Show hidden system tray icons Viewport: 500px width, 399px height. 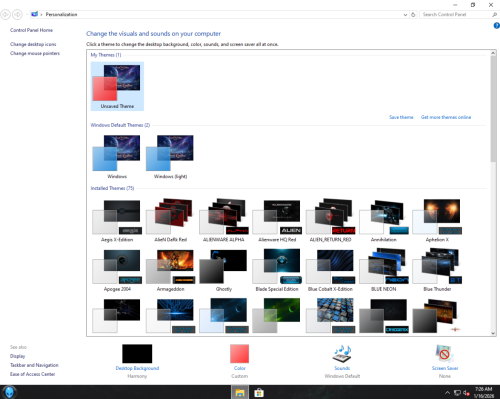coord(447,393)
